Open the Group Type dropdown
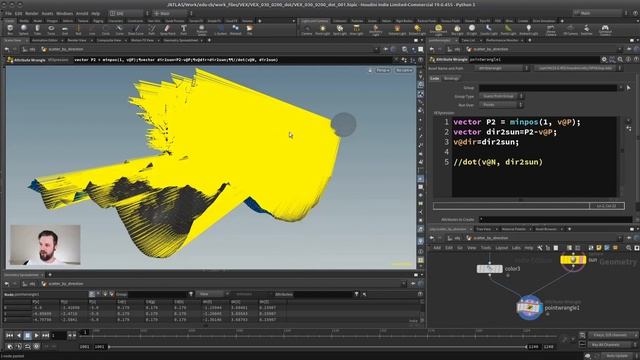640x360 pixels. point(502,96)
